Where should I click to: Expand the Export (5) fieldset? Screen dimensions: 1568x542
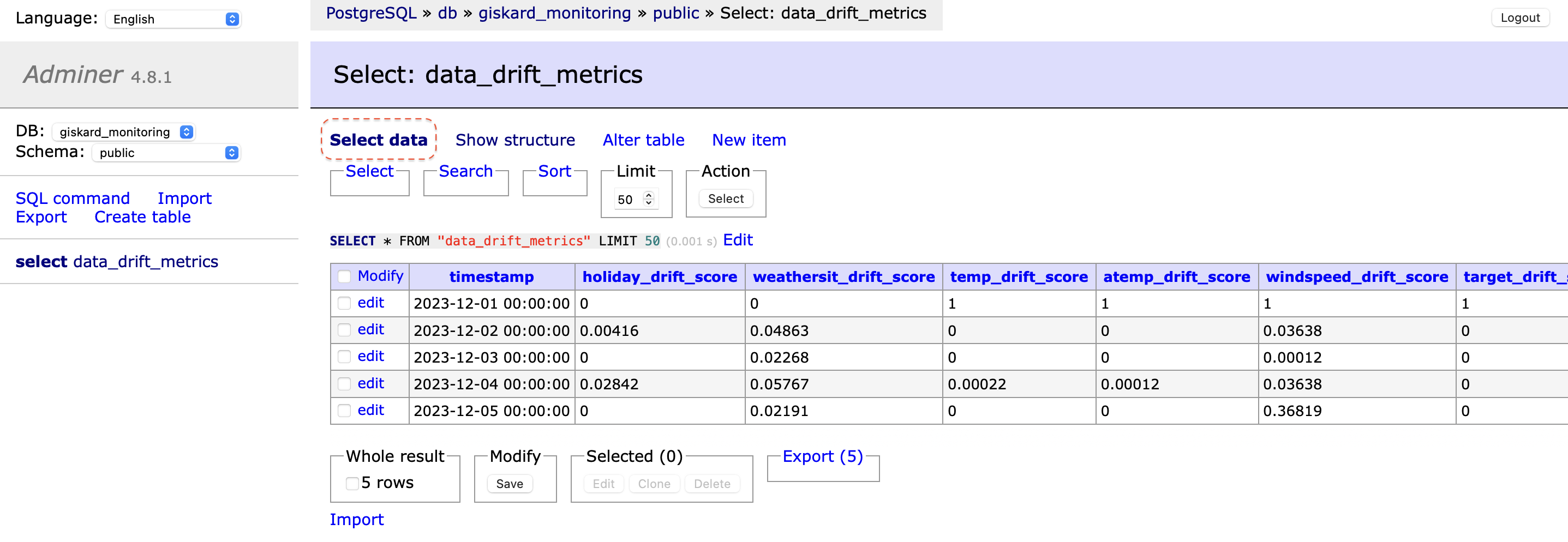pyautogui.click(x=822, y=456)
